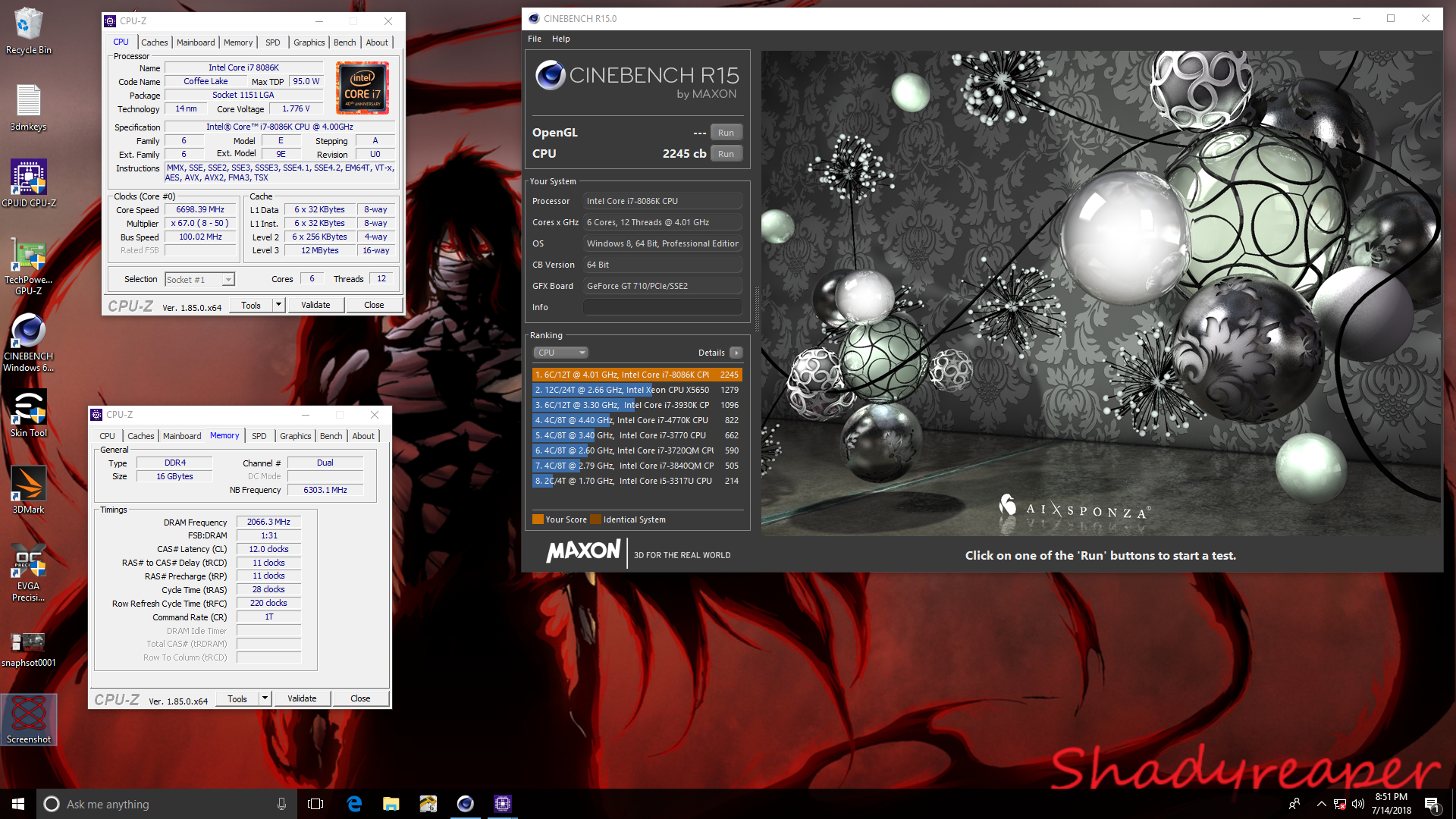Click the pinned app icon next to File Explorer
The width and height of the screenshot is (1456, 819).
(428, 804)
